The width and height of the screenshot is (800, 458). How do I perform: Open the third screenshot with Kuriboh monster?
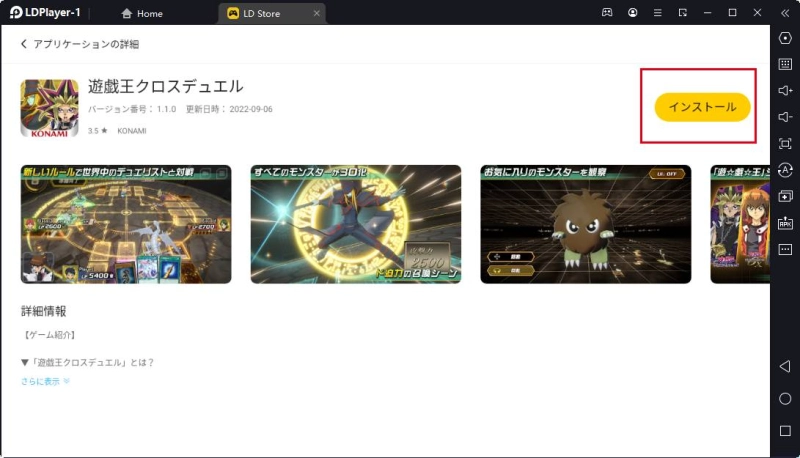coord(586,224)
